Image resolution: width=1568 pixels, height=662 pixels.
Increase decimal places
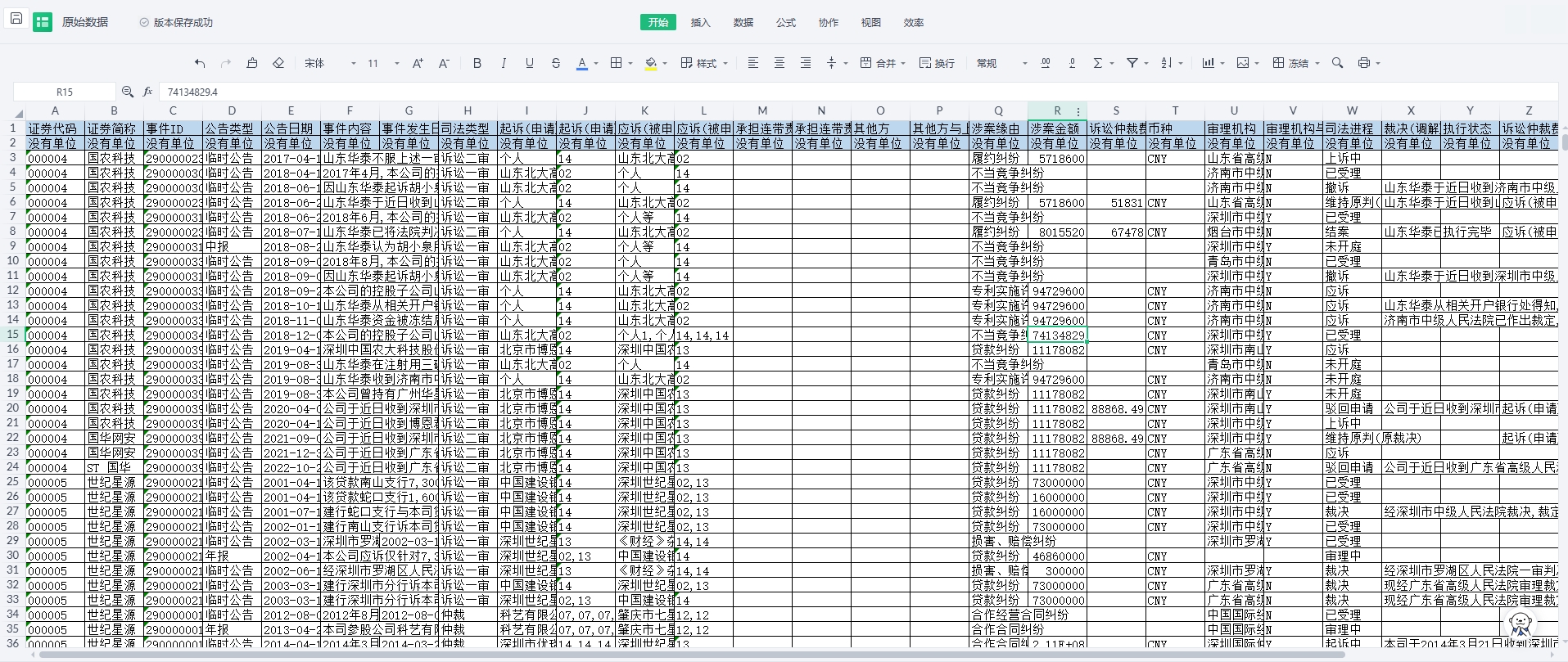point(1046,63)
